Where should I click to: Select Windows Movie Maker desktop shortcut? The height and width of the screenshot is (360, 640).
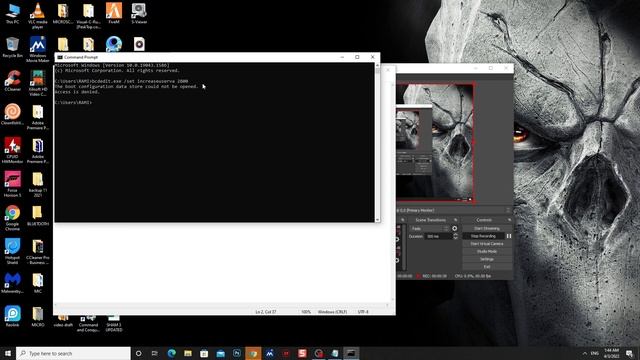38,49
